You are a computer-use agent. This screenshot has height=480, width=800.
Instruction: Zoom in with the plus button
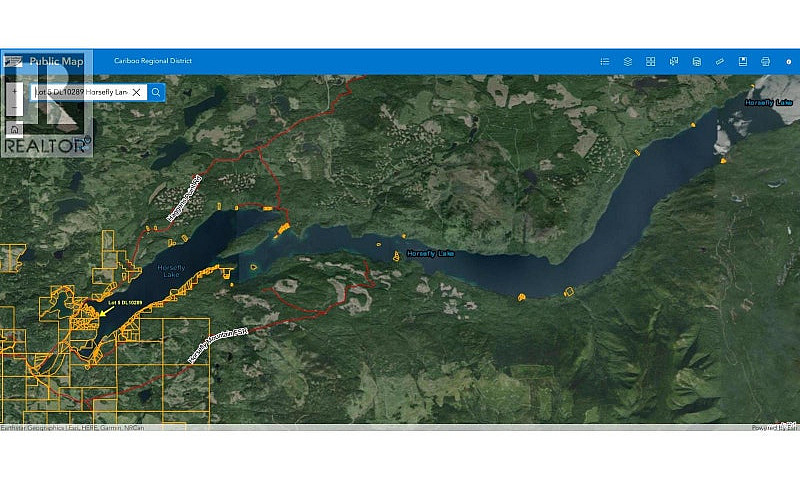(x=14, y=91)
